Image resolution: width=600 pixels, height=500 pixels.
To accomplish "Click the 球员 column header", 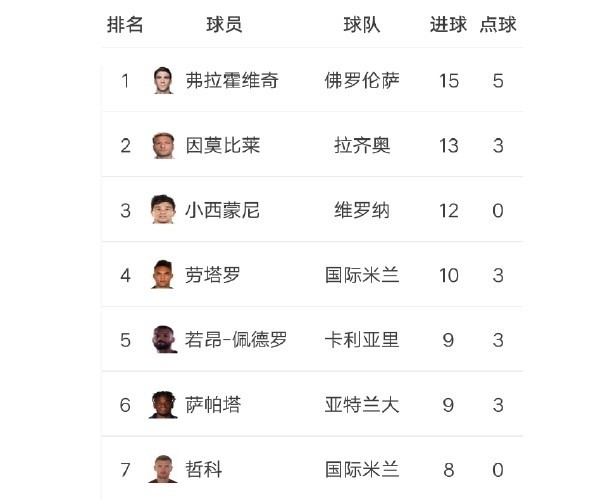I will click(x=224, y=25).
